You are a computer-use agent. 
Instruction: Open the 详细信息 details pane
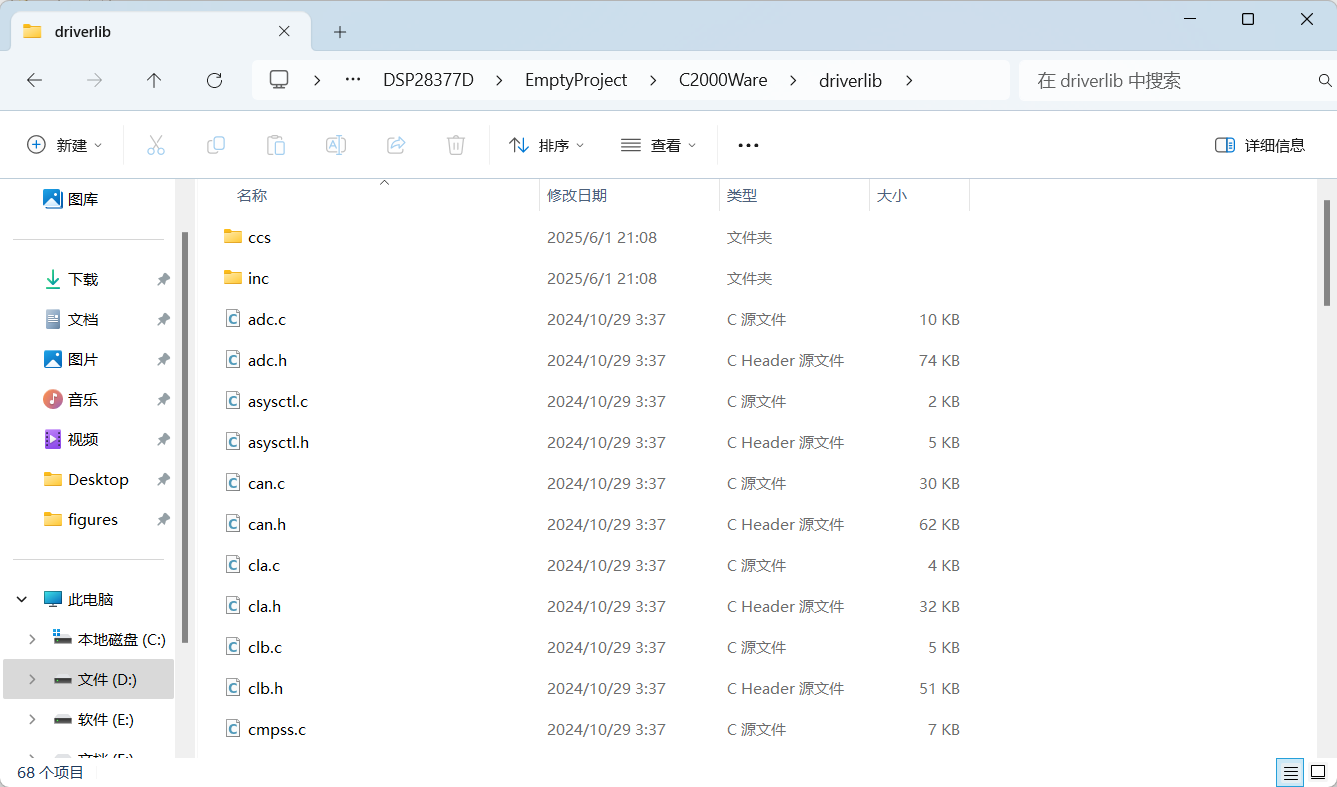tap(1259, 144)
